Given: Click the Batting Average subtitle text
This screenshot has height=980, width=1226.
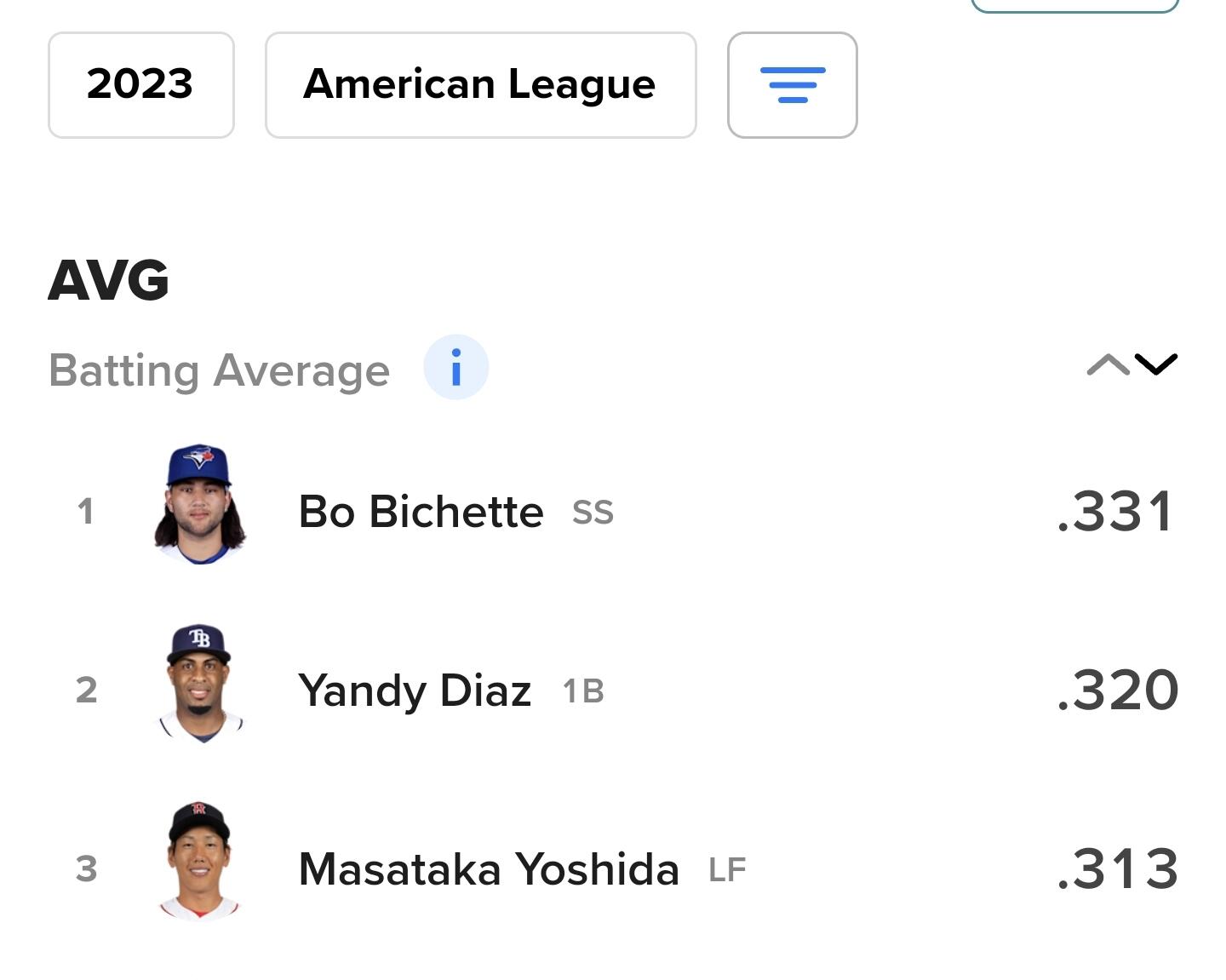Looking at the screenshot, I should [219, 371].
